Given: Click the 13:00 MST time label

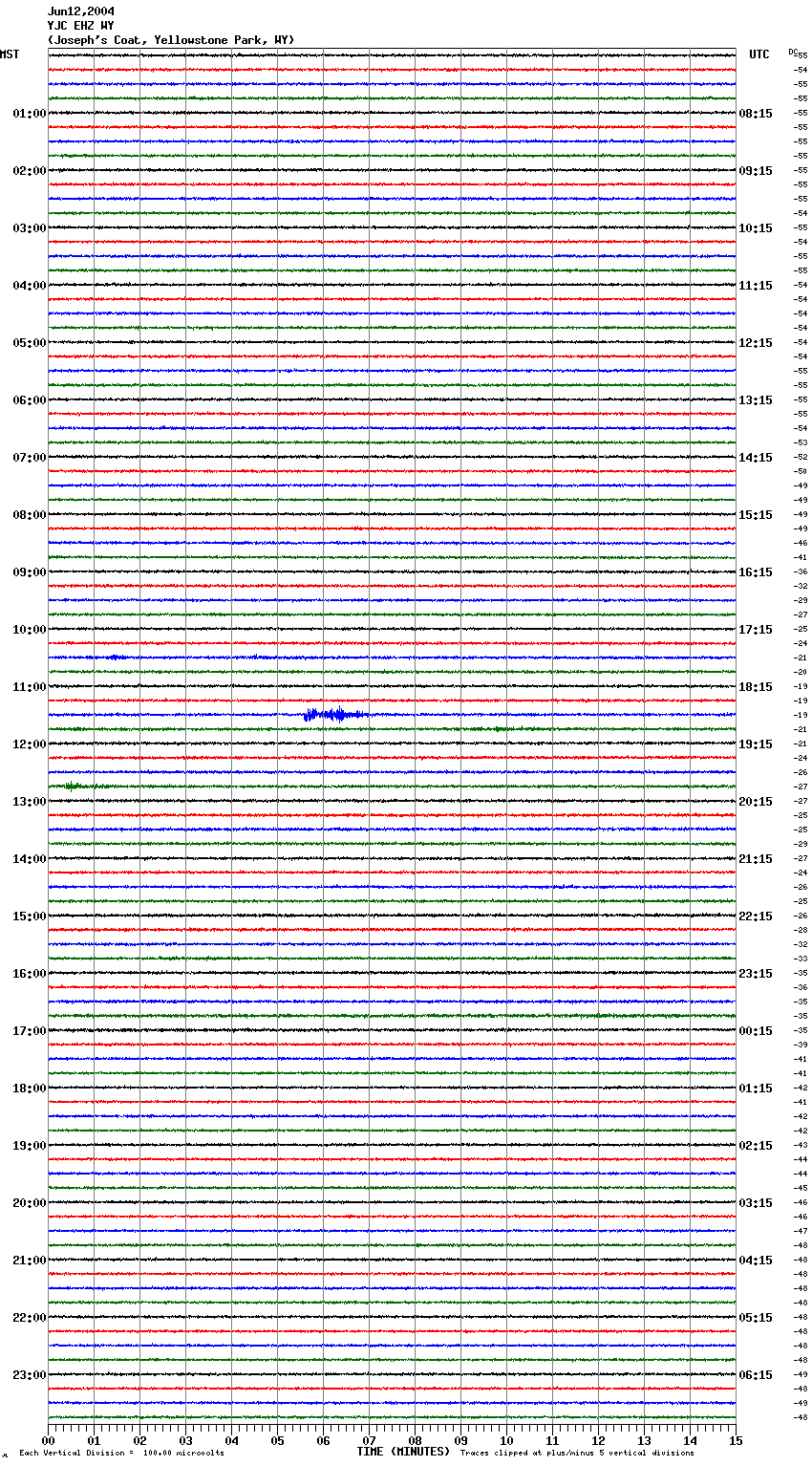Looking at the screenshot, I should (x=30, y=802).
